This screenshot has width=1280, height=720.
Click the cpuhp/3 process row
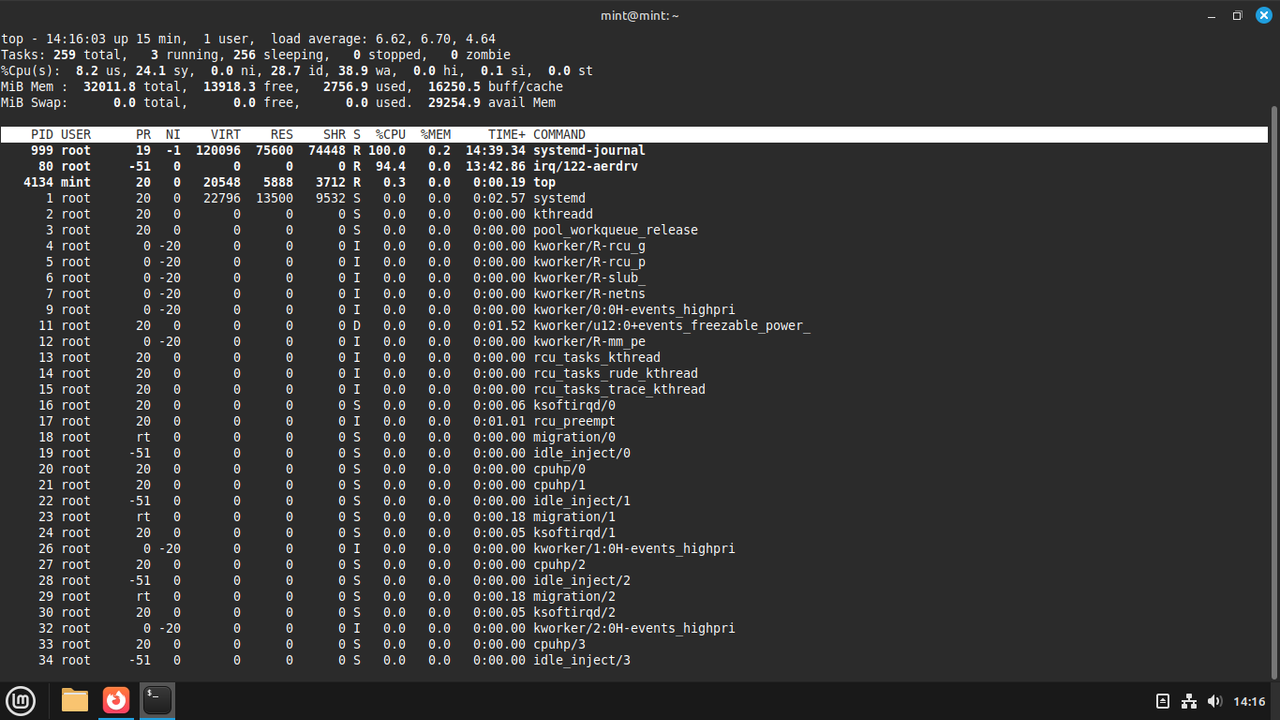coord(634,644)
